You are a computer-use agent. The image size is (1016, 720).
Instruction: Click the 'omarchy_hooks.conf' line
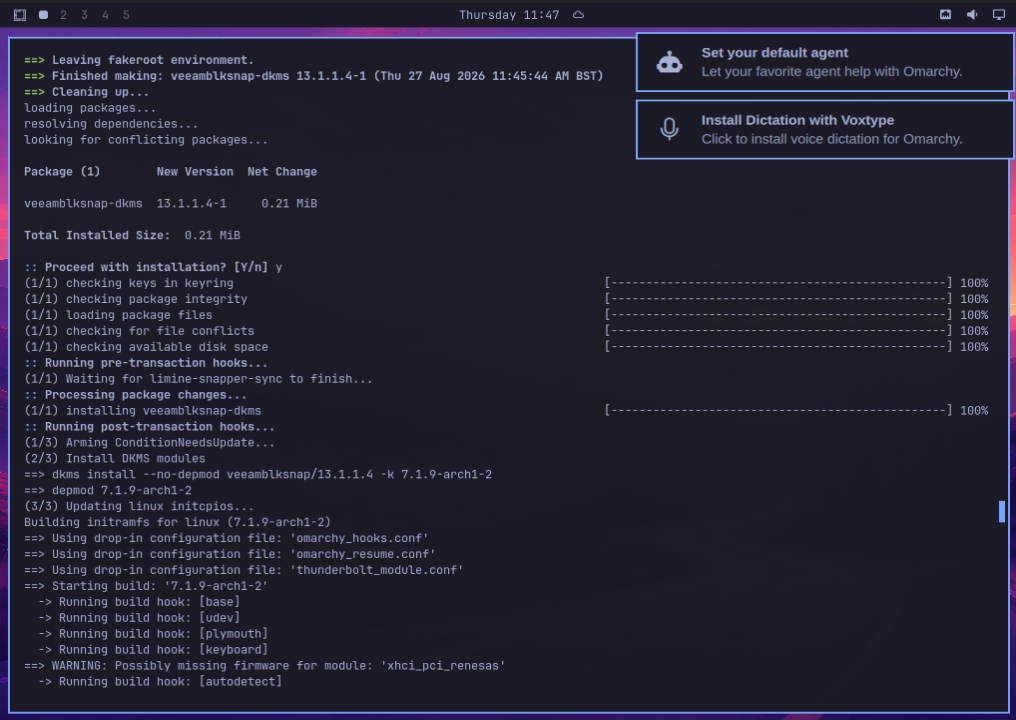(226, 538)
